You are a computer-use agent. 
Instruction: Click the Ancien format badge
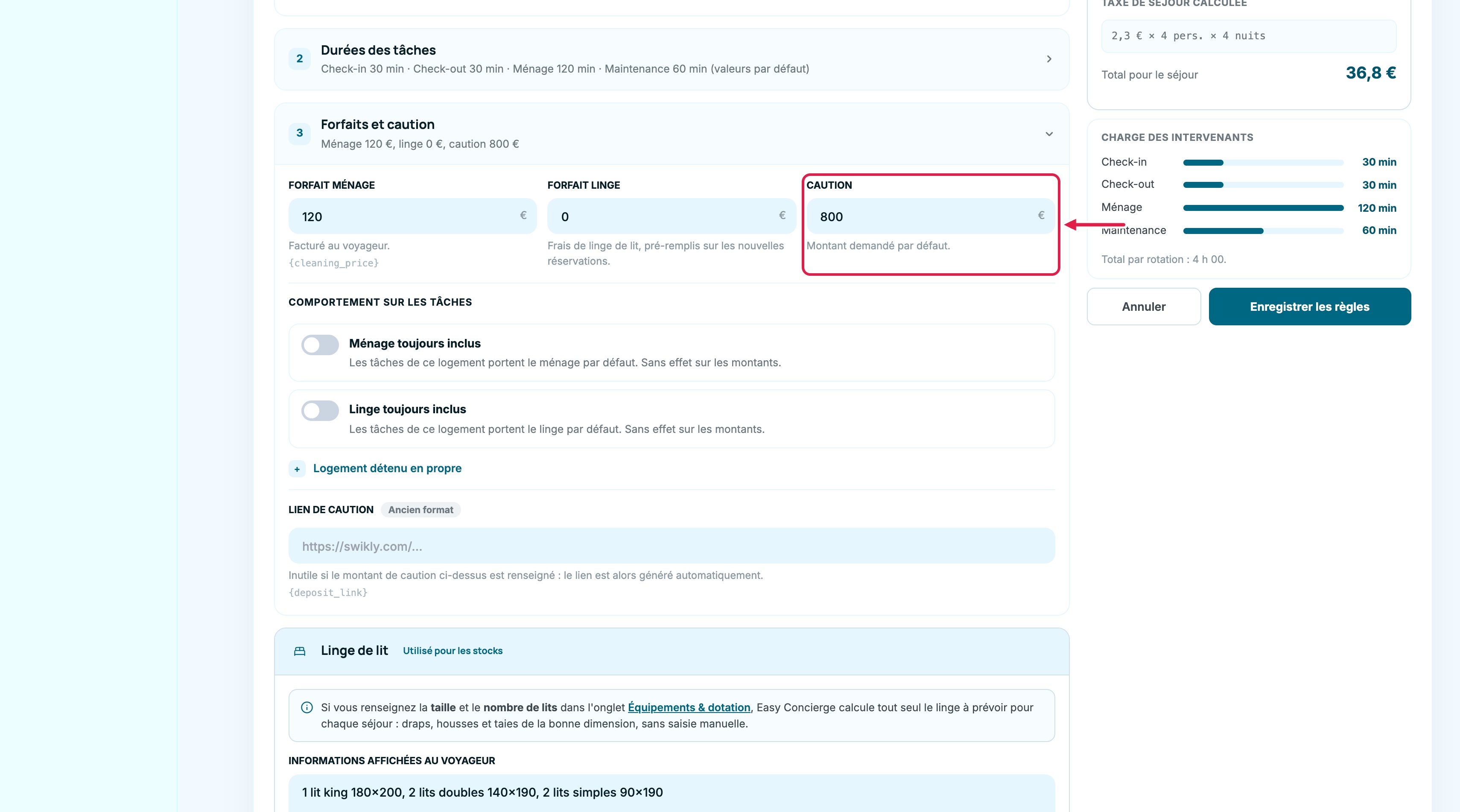coord(420,510)
